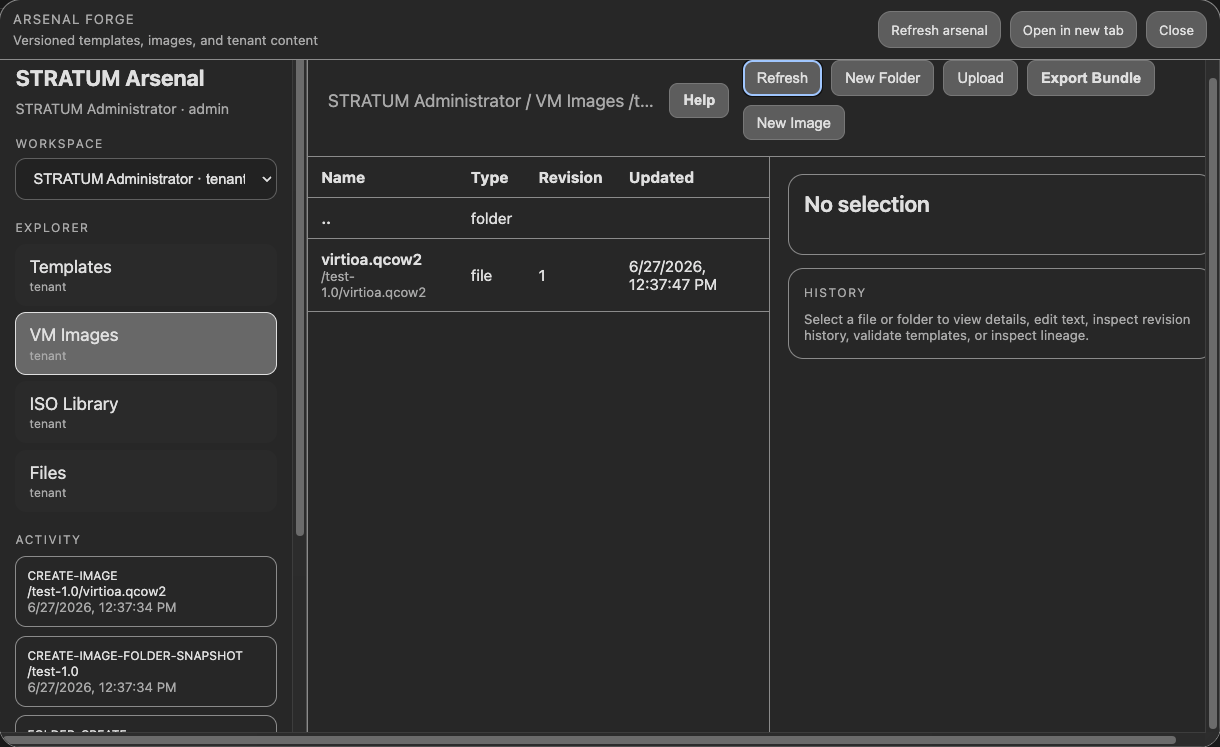Click the Help button
1220x747 pixels.
[699, 100]
